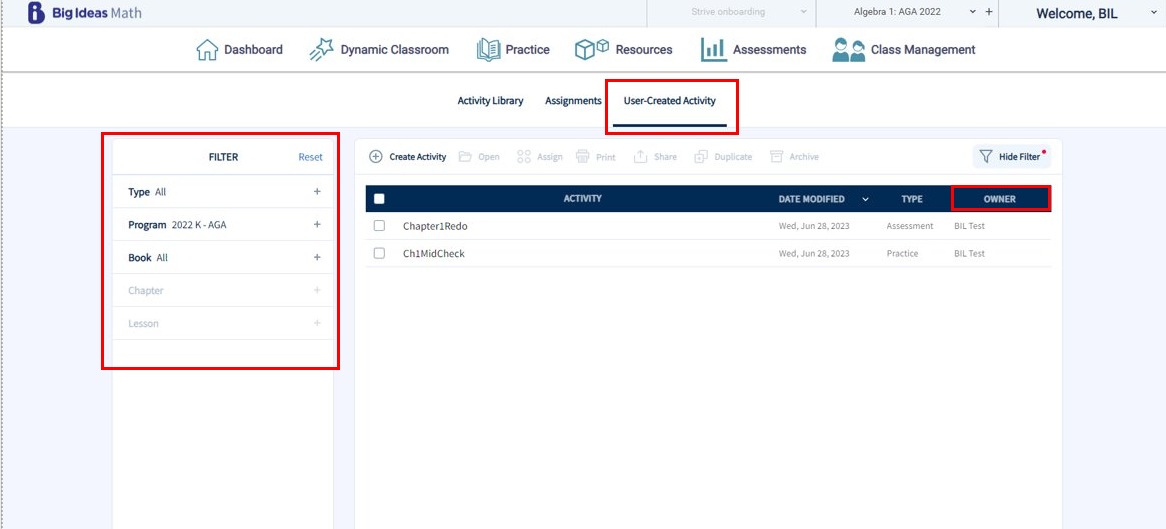
Task: Click the Archive box icon
Action: 776,157
